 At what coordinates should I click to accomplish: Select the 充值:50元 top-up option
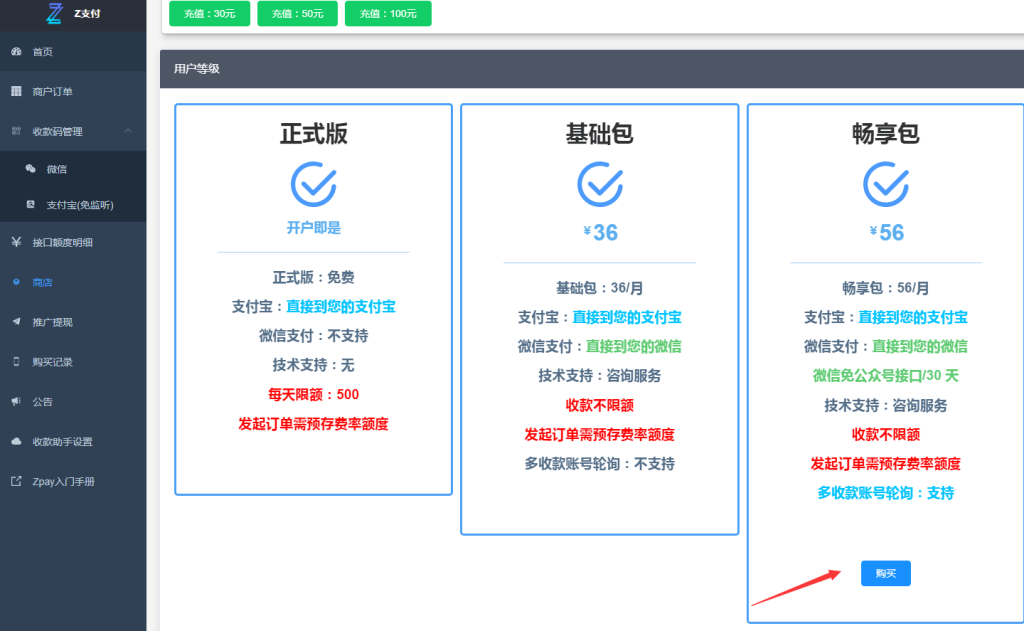(x=297, y=15)
